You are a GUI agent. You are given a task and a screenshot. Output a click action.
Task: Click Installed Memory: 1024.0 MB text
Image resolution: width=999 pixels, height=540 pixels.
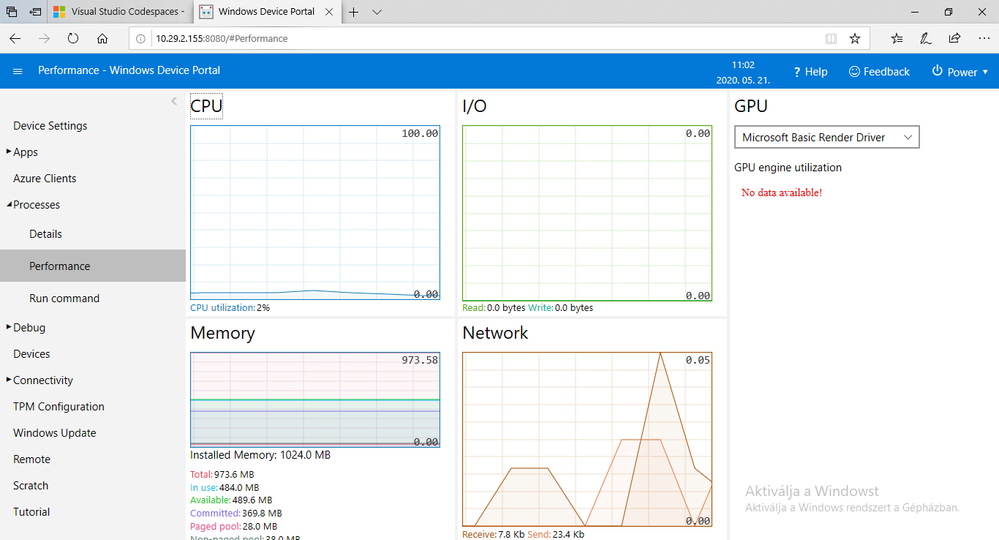point(260,455)
